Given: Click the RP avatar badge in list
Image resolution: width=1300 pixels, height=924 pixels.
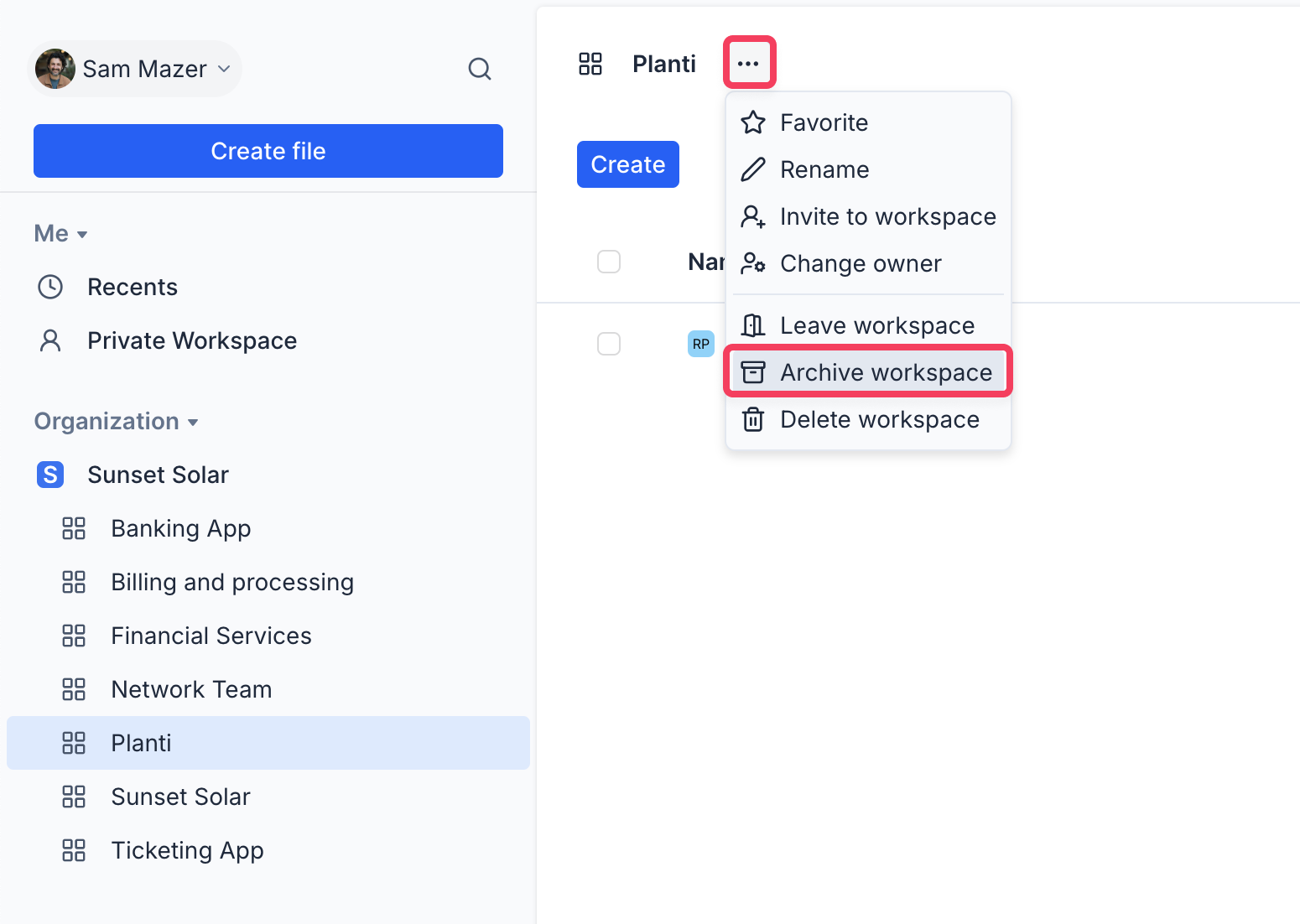Looking at the screenshot, I should pos(700,344).
